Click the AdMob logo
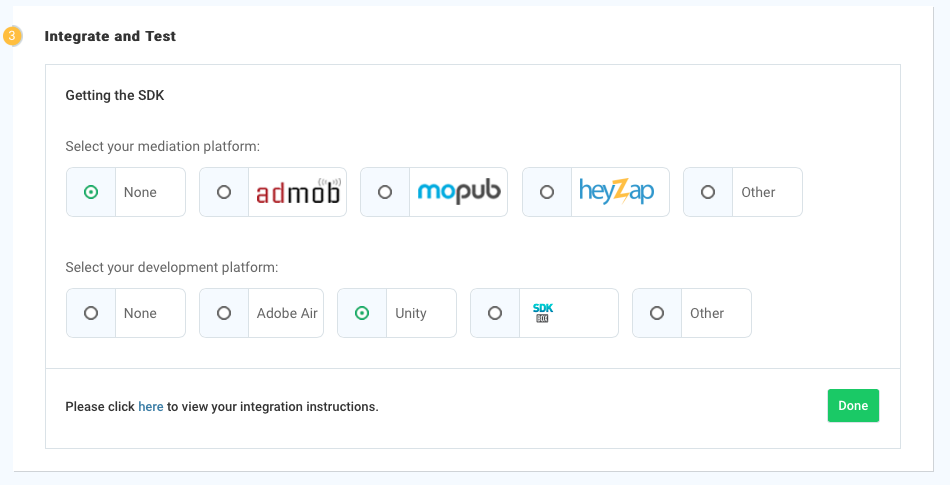The height and width of the screenshot is (485, 950). [298, 192]
